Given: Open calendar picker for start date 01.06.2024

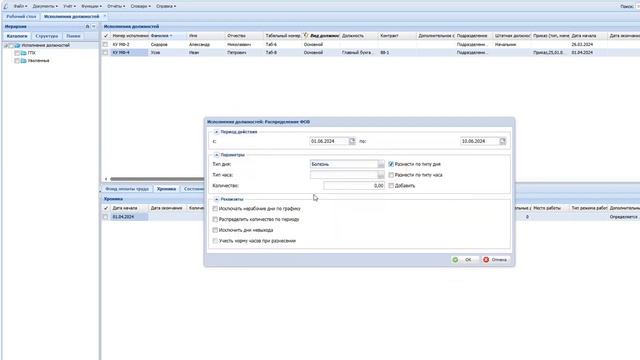Looking at the screenshot, I should coord(352,141).
